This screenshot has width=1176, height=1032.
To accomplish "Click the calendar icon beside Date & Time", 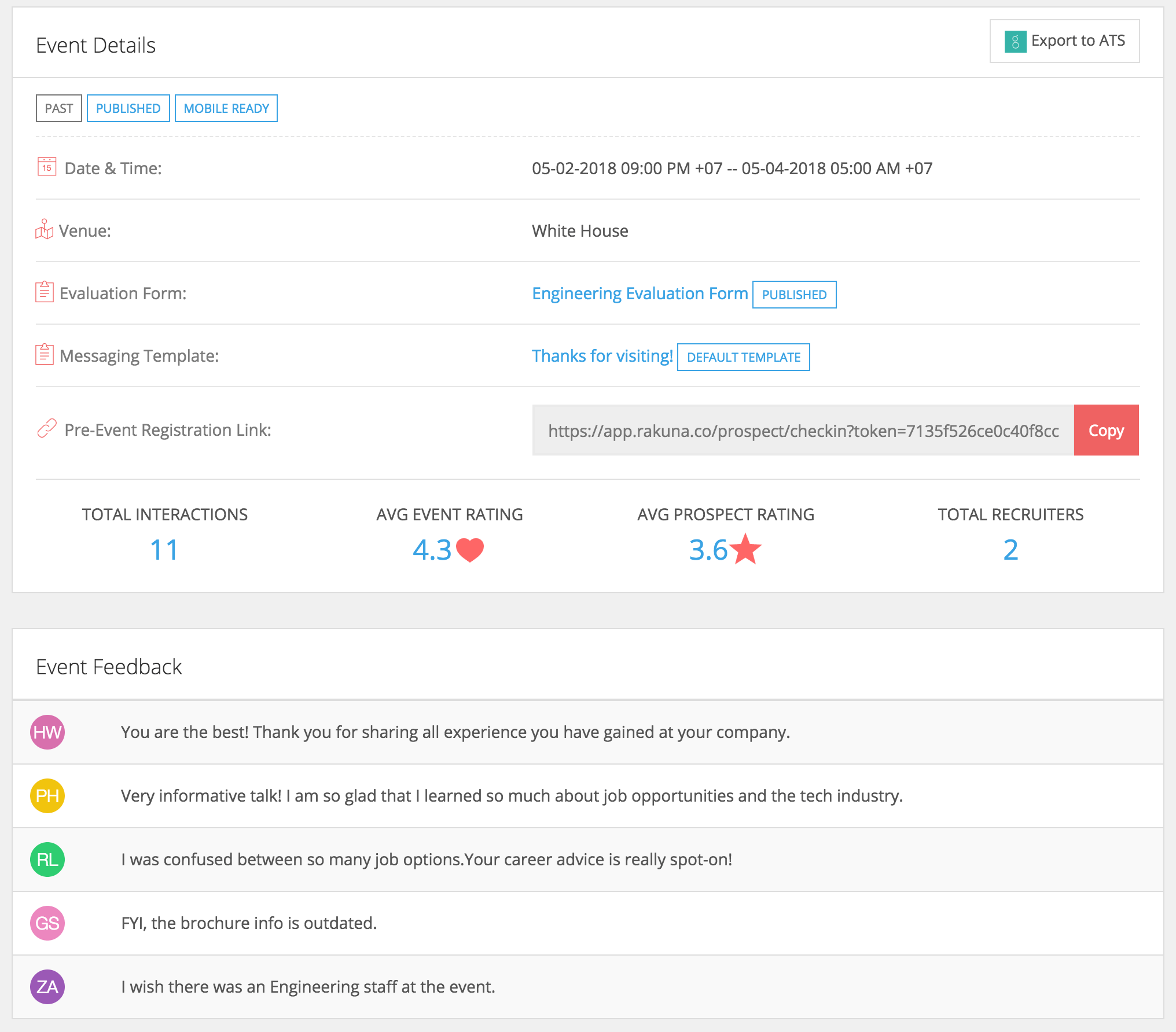I will 46,167.
